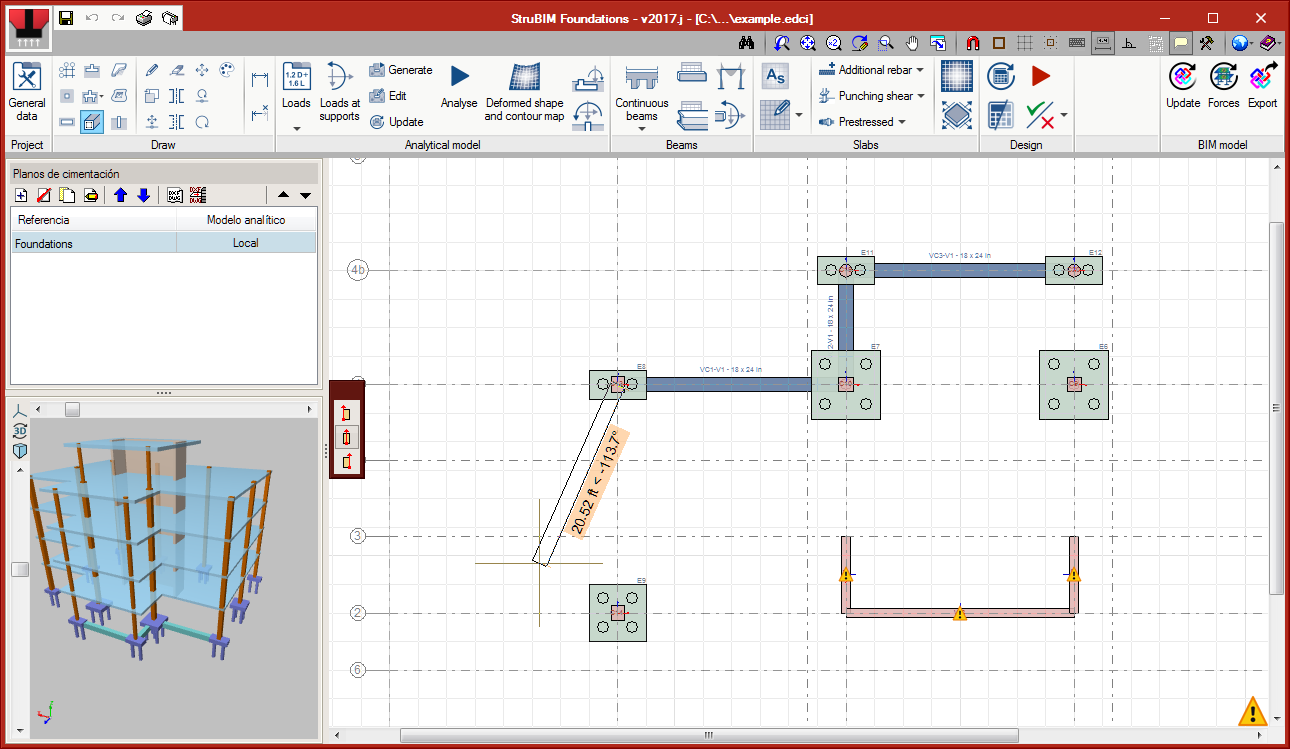The image size is (1290, 749).
Task: Click Loads at supports icon
Action: (x=339, y=91)
